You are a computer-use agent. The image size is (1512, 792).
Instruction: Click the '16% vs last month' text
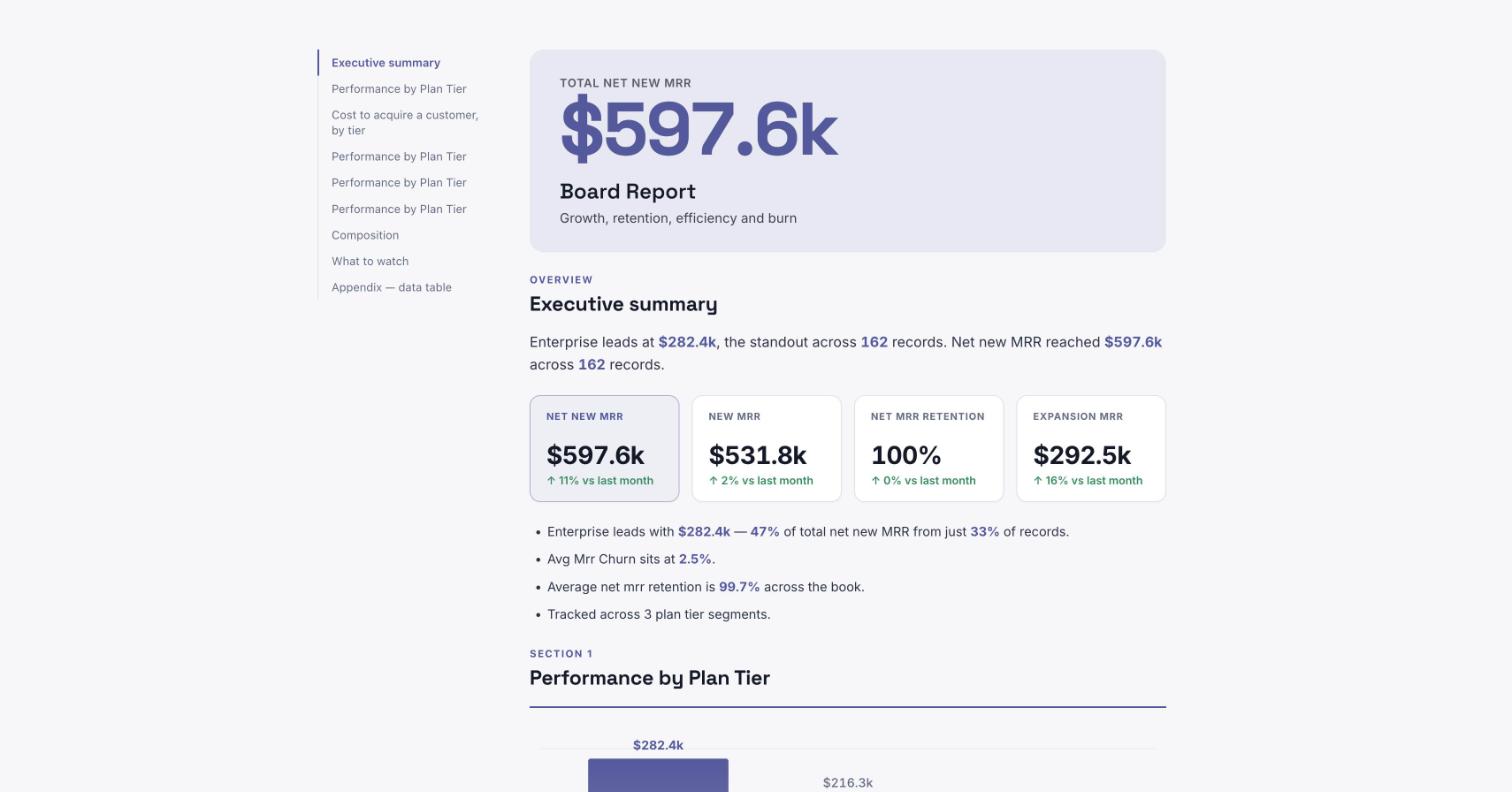[1094, 481]
